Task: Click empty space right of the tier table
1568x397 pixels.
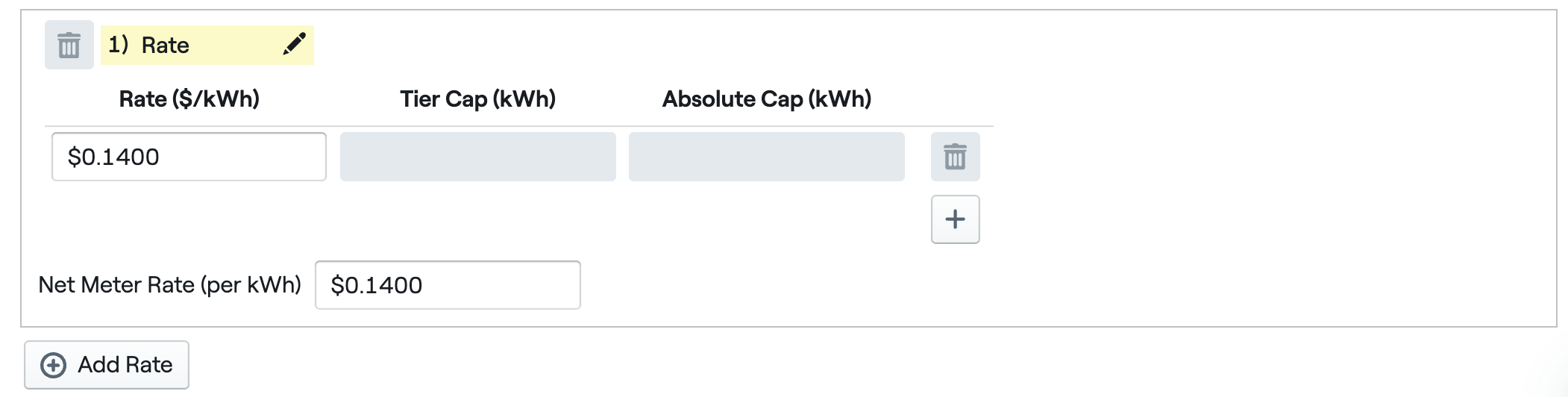Action: tap(1268, 164)
